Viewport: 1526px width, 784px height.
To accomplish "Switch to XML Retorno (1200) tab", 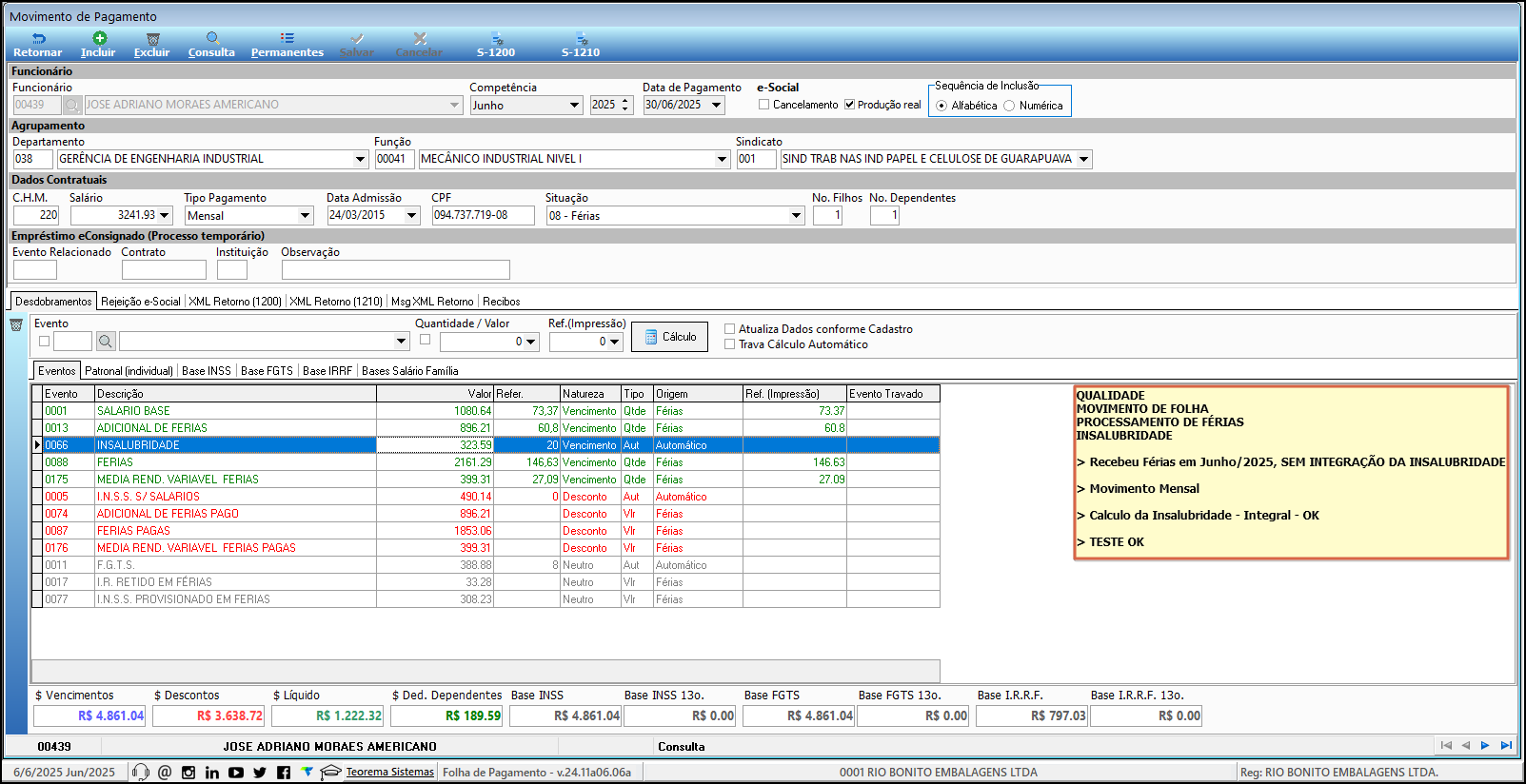I will (x=235, y=302).
